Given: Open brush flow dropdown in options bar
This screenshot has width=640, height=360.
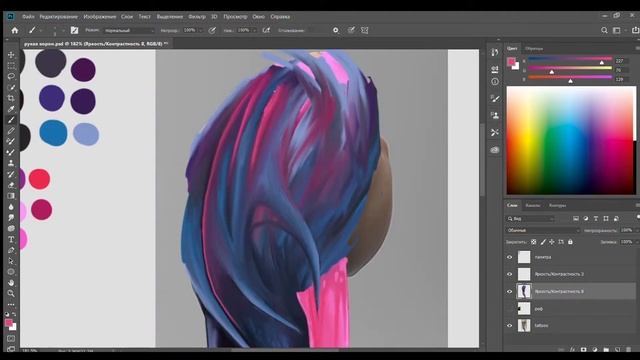Looking at the screenshot, I should [x=254, y=30].
